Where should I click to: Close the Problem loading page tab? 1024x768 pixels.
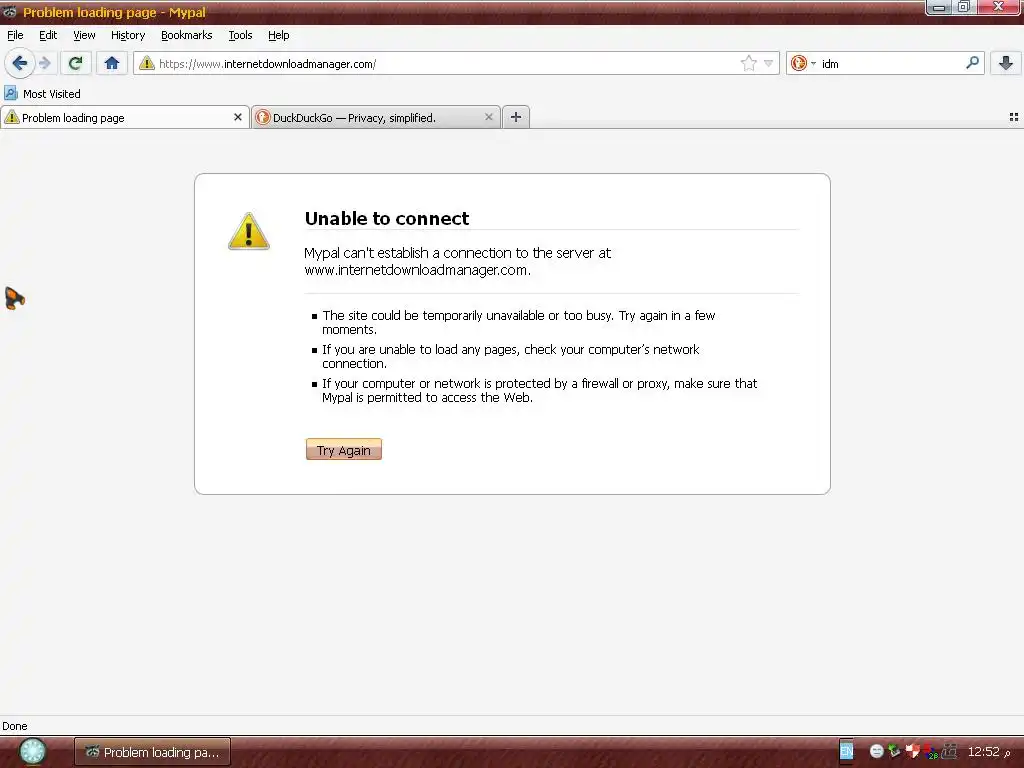[x=238, y=117]
